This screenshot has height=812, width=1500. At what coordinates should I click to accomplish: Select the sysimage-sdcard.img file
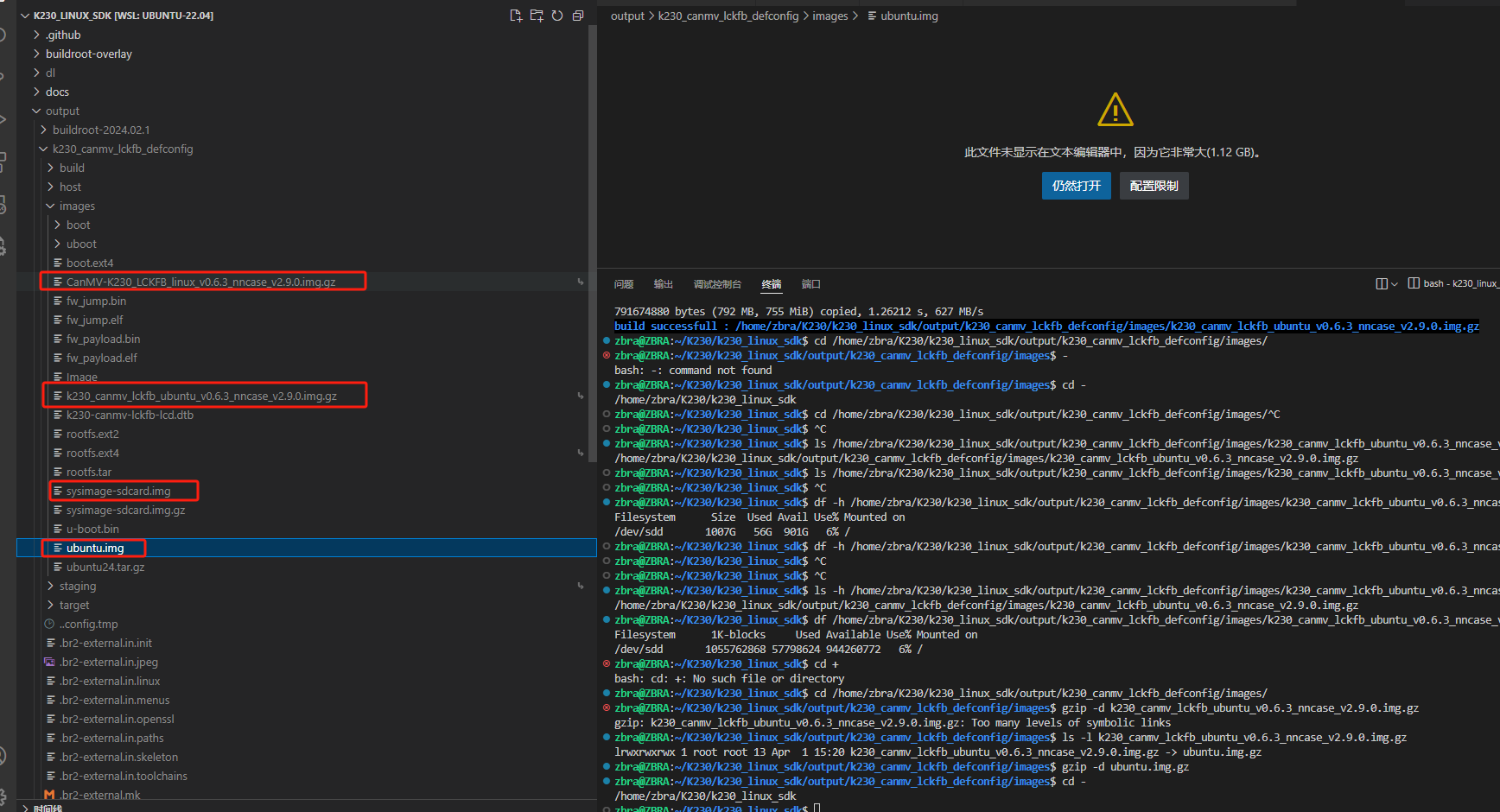tap(118, 491)
